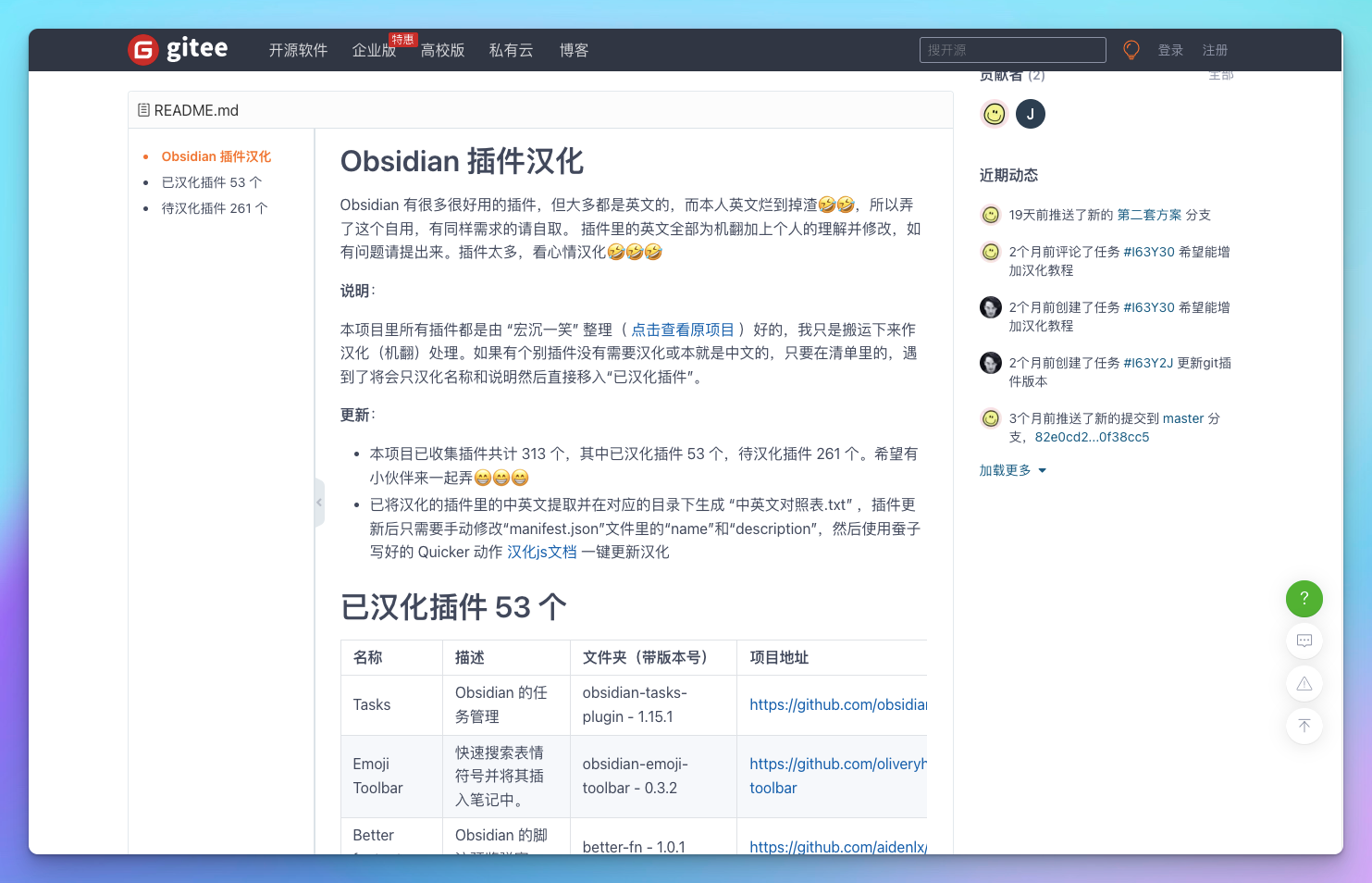The height and width of the screenshot is (883, 1372).
Task: Open the 高校版 navigation item
Action: click(x=443, y=50)
